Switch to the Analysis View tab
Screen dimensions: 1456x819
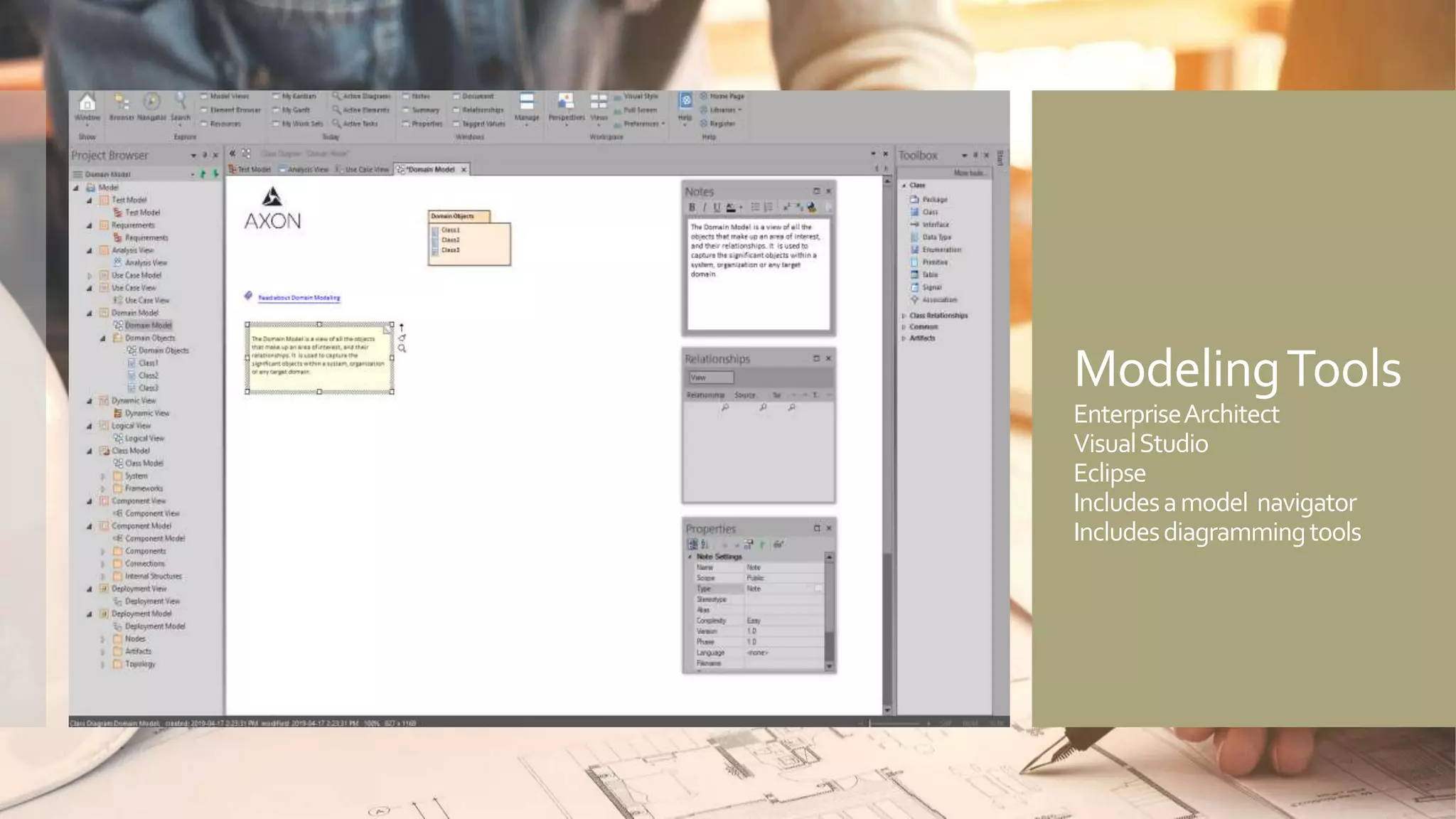click(x=304, y=170)
